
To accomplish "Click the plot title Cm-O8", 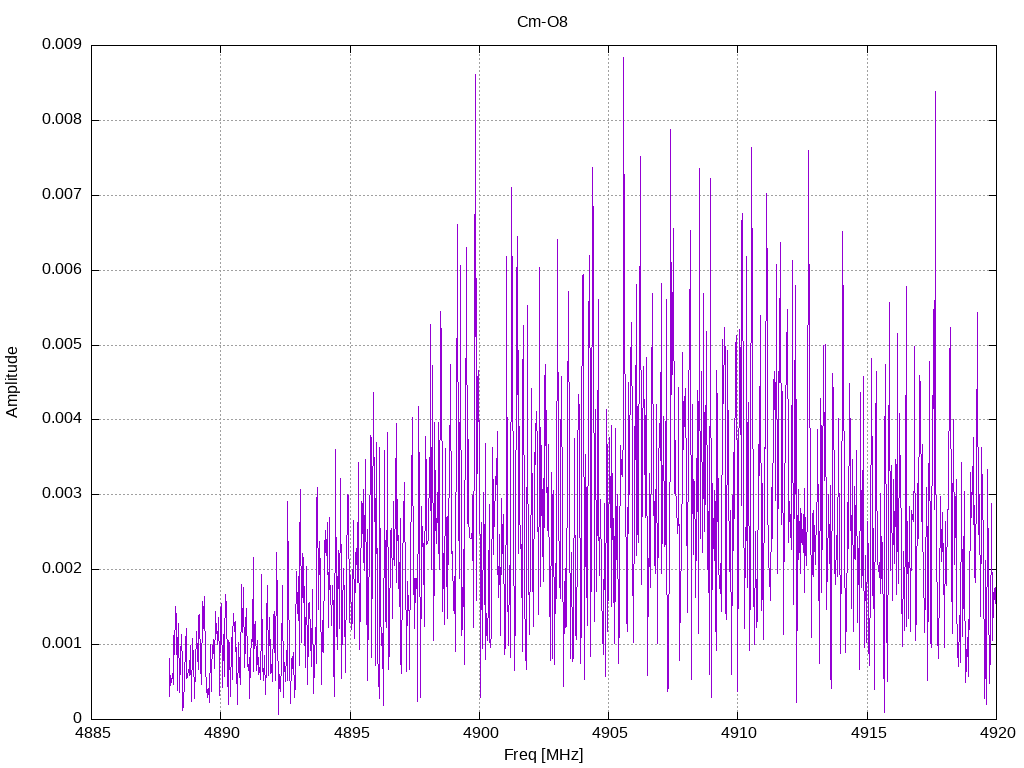I will tap(542, 22).
